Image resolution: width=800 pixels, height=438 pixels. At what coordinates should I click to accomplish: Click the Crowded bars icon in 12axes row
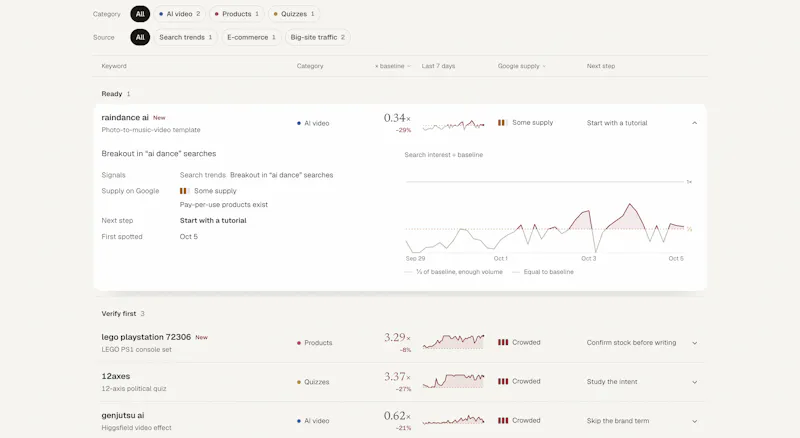tap(503, 381)
